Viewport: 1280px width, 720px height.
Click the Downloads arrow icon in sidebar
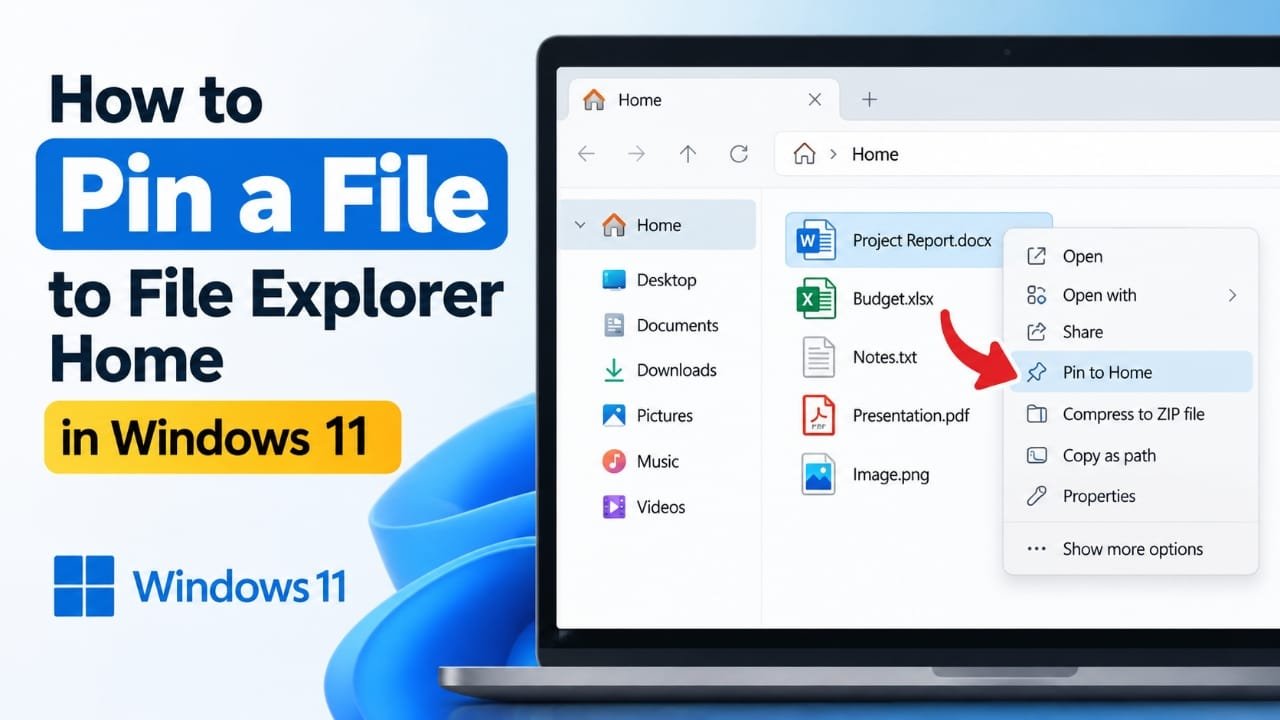pos(614,370)
